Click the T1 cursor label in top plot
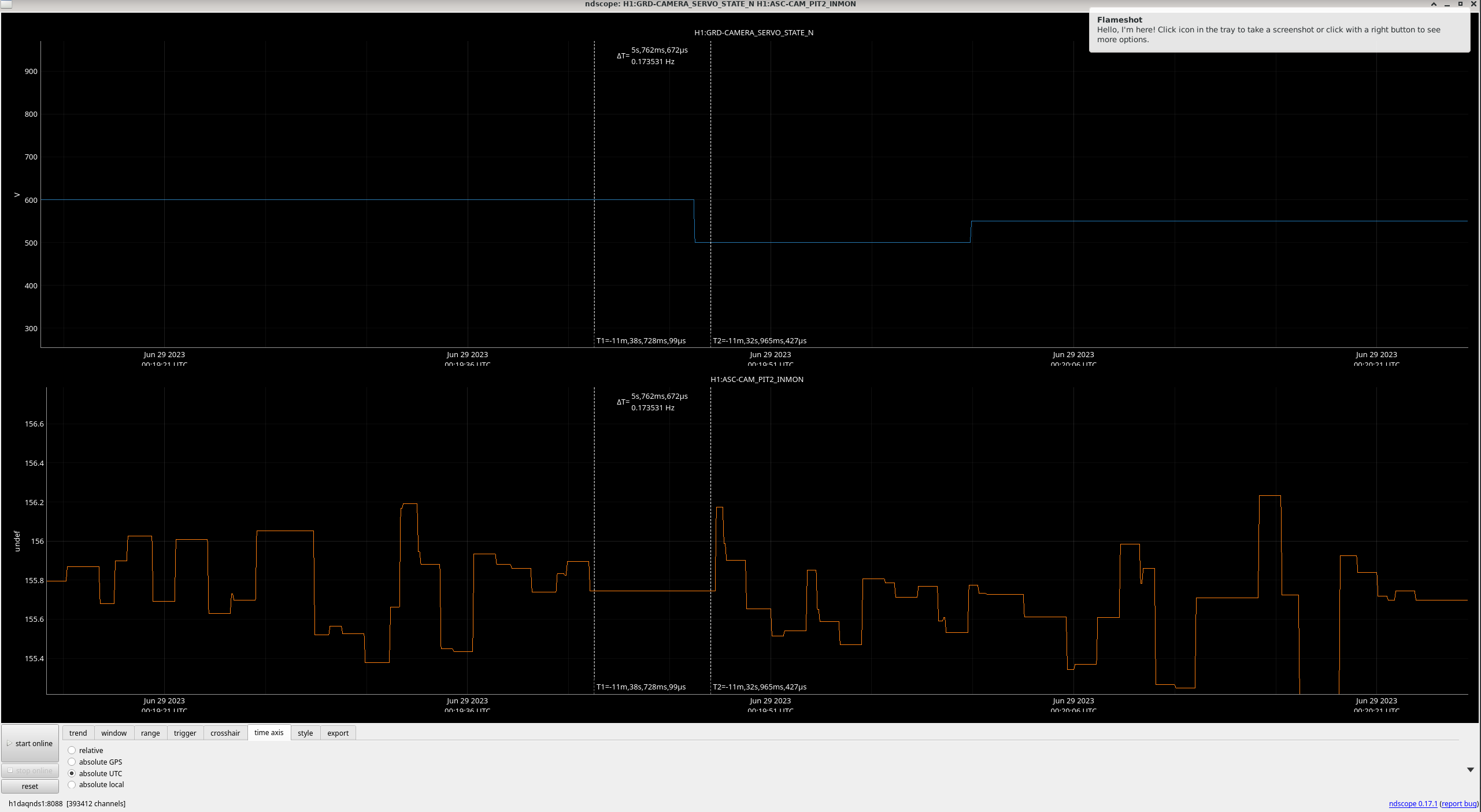This screenshot has width=1481, height=812. point(641,340)
